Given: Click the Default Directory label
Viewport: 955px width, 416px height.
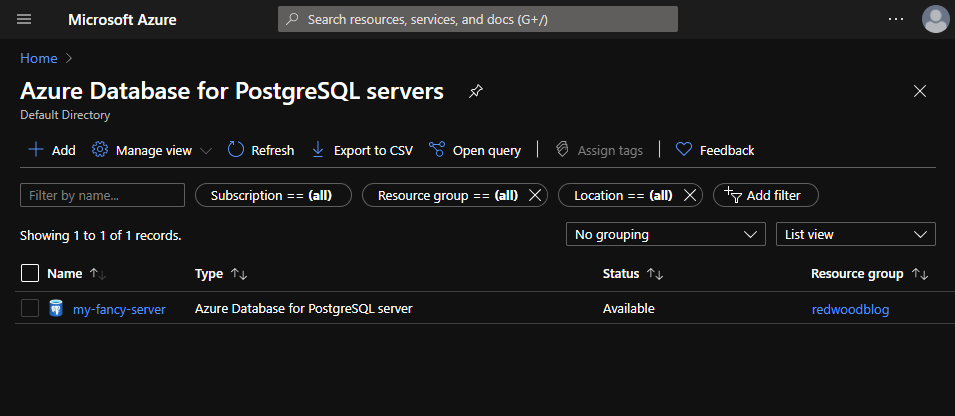Looking at the screenshot, I should 65,115.
